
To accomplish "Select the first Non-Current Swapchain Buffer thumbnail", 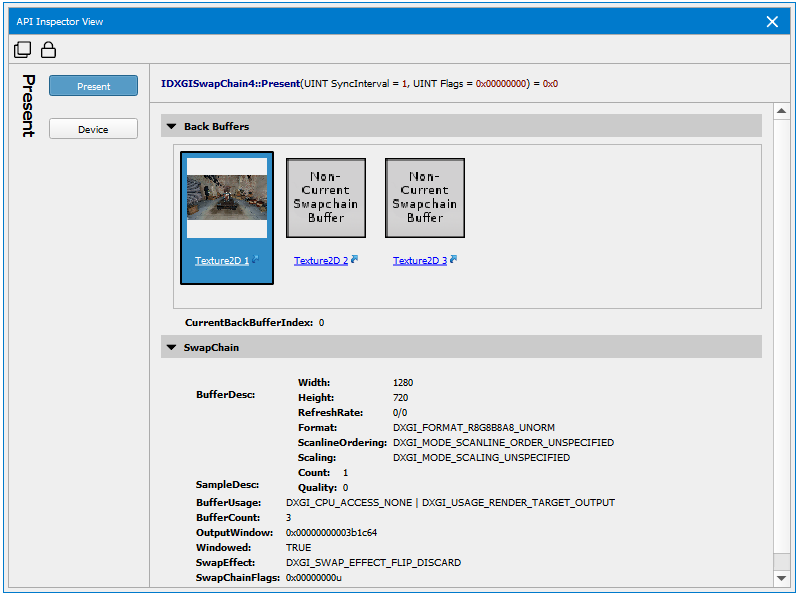I will (x=326, y=198).
